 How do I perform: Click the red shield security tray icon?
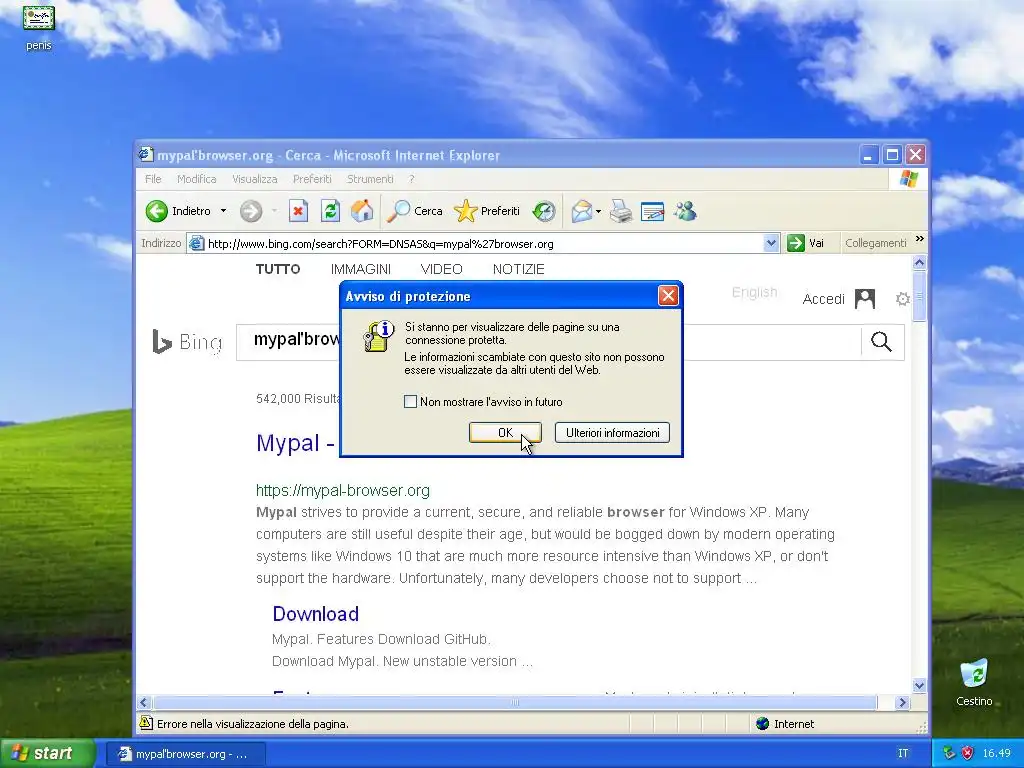pos(967,754)
